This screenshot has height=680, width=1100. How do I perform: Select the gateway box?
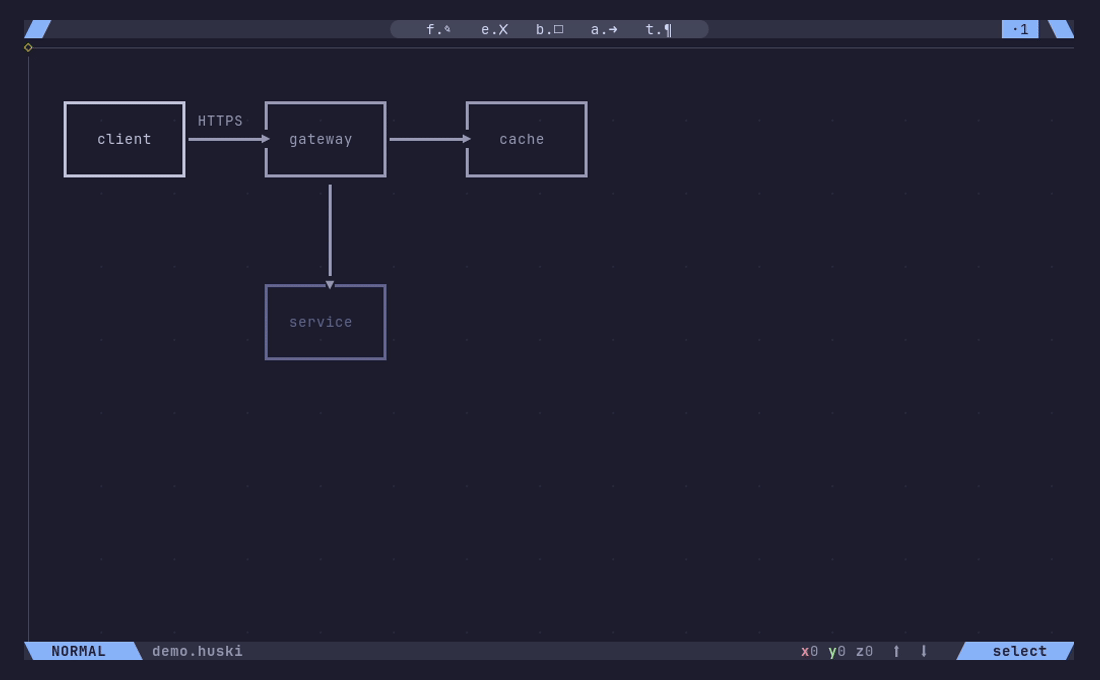point(325,139)
